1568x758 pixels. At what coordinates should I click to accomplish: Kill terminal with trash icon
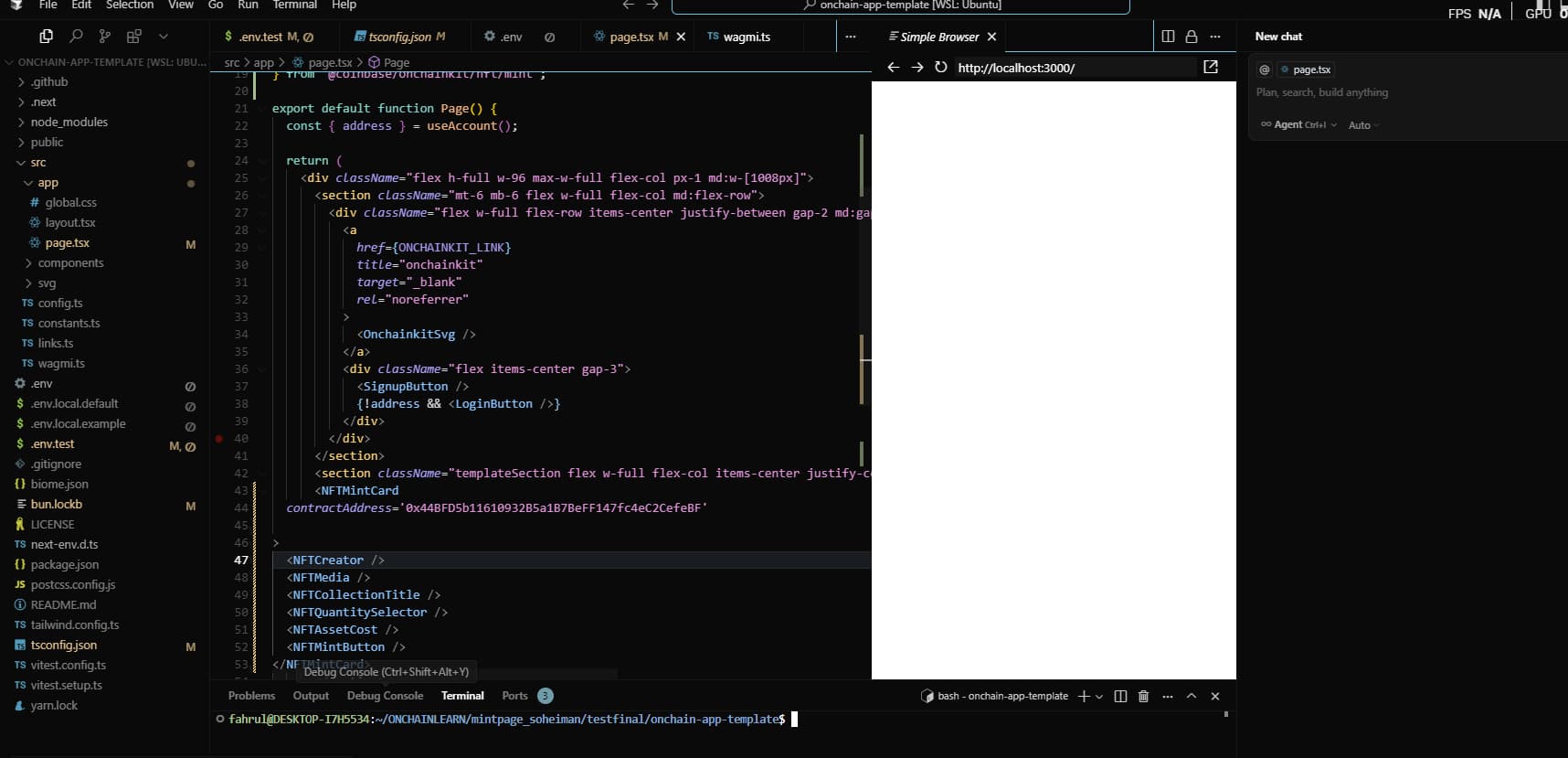point(1143,697)
